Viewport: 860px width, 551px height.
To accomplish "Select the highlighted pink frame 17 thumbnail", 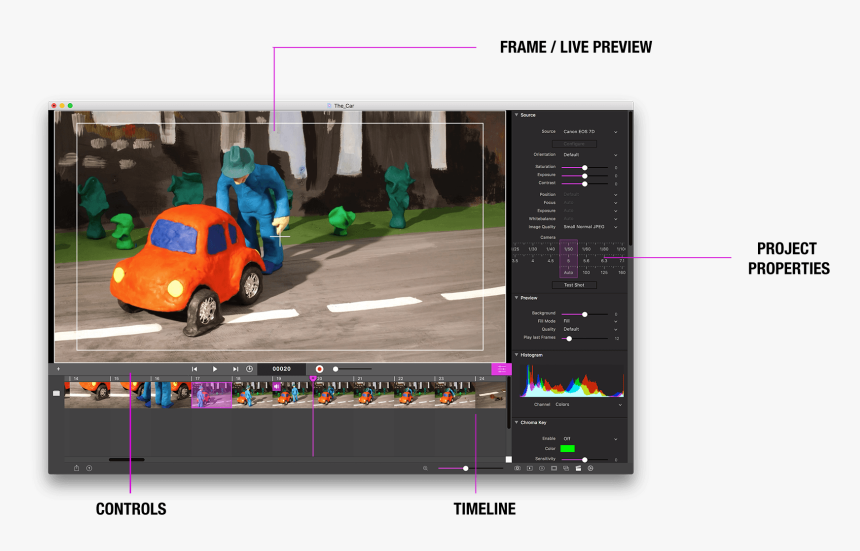I will coord(211,395).
